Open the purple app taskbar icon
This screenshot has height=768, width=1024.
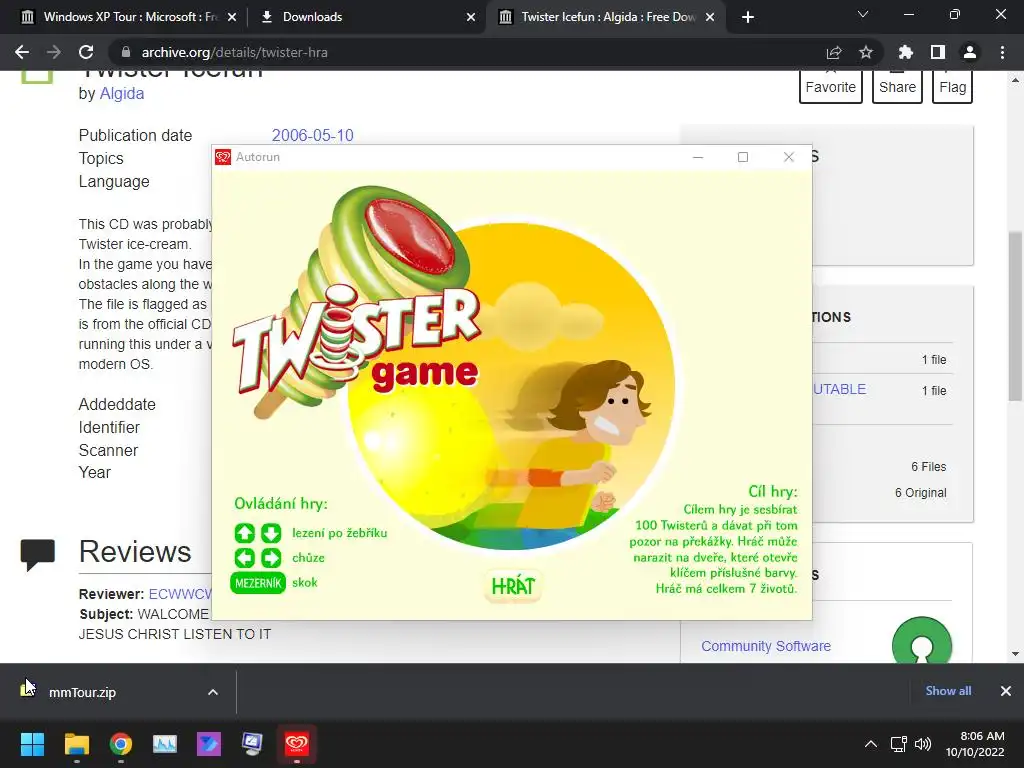[x=209, y=744]
